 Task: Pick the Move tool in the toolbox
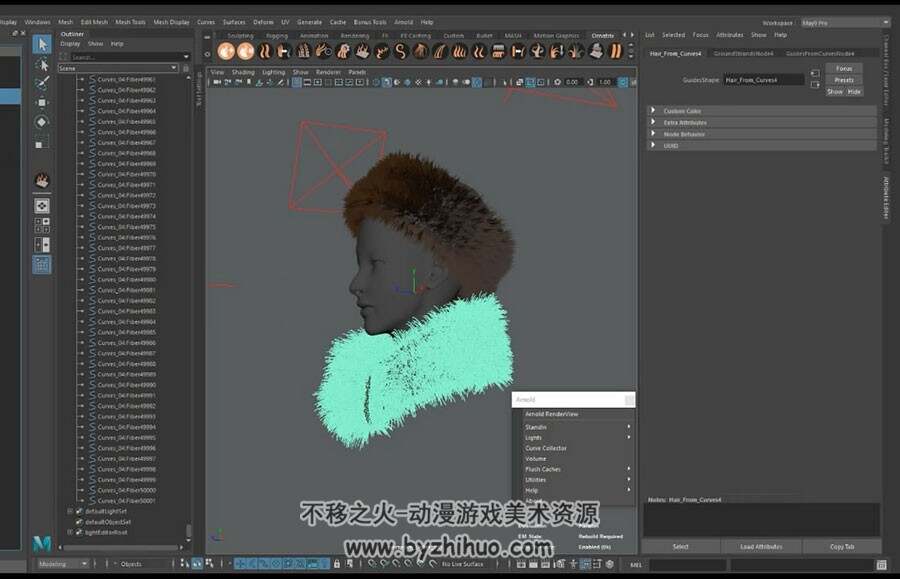[x=41, y=103]
